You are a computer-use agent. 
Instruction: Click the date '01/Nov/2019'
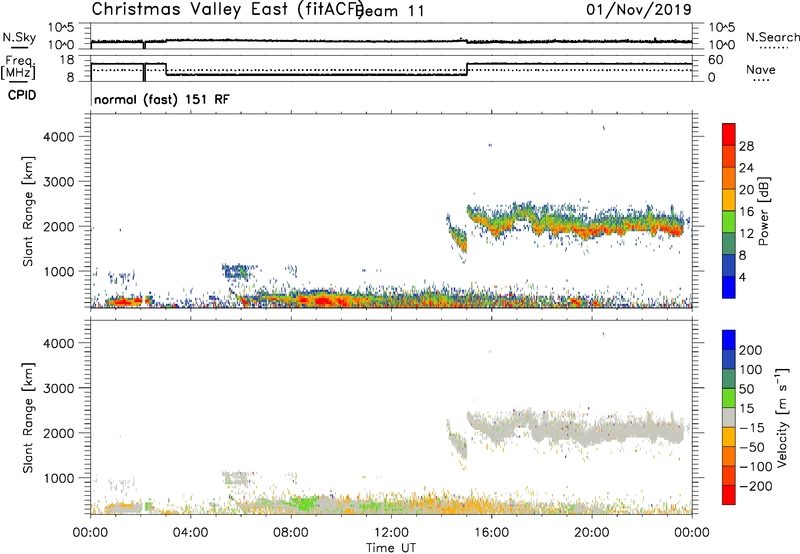click(639, 9)
